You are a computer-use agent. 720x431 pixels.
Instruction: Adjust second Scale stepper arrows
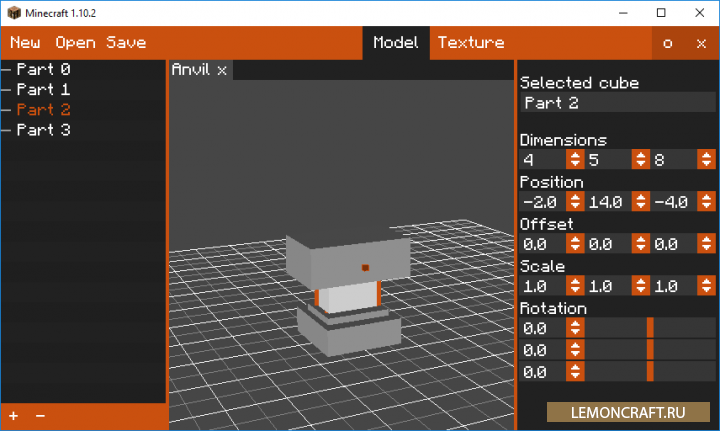[641, 286]
